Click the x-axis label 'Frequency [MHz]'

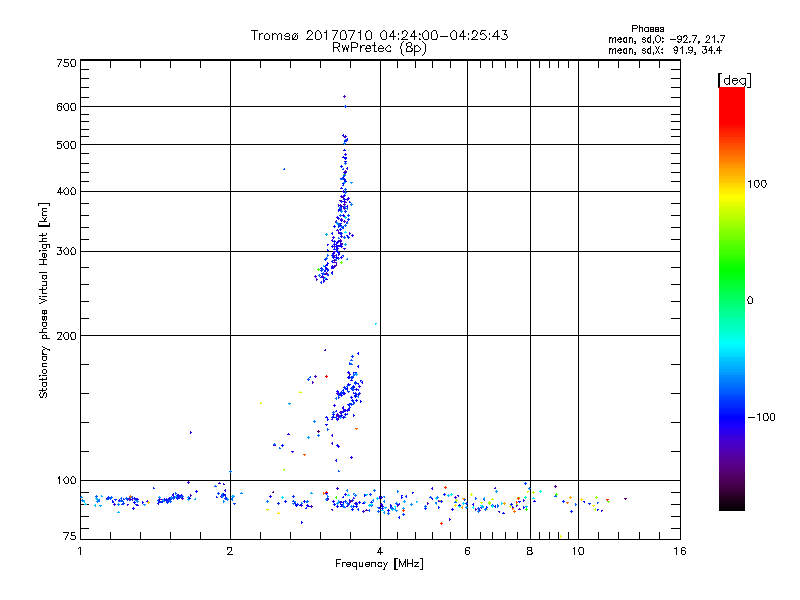point(379,564)
